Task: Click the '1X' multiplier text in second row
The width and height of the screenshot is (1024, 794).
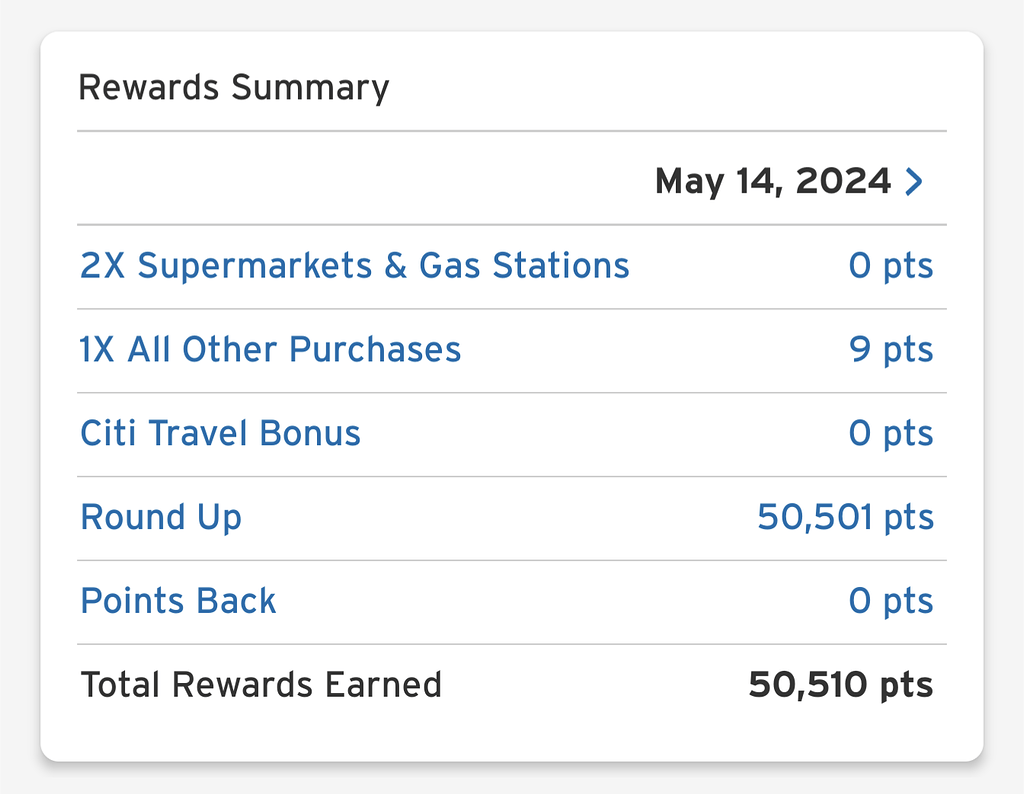Action: point(98,350)
